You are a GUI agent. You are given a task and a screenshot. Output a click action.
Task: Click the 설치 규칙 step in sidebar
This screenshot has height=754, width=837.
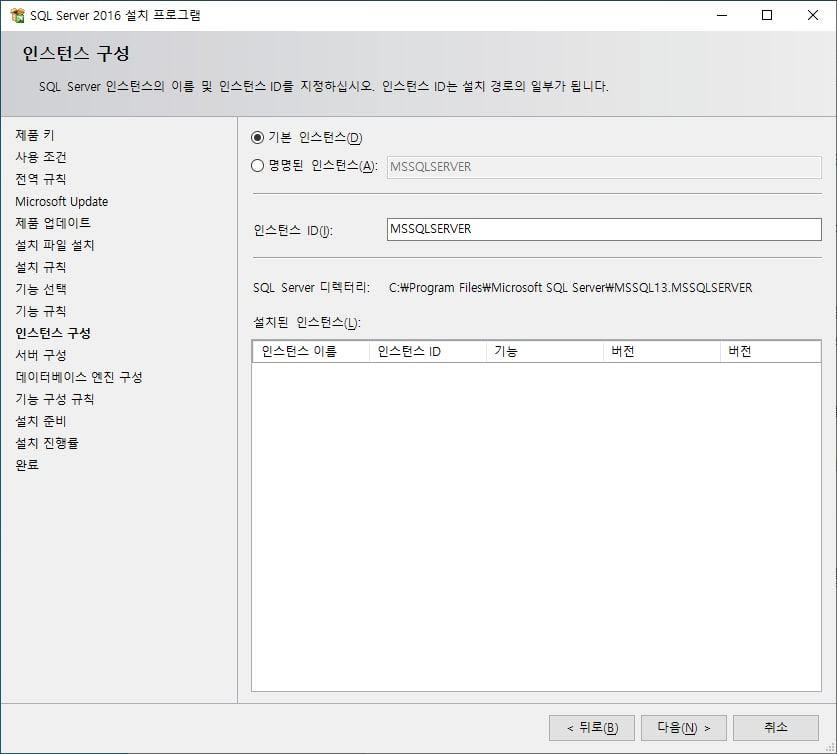point(41,267)
